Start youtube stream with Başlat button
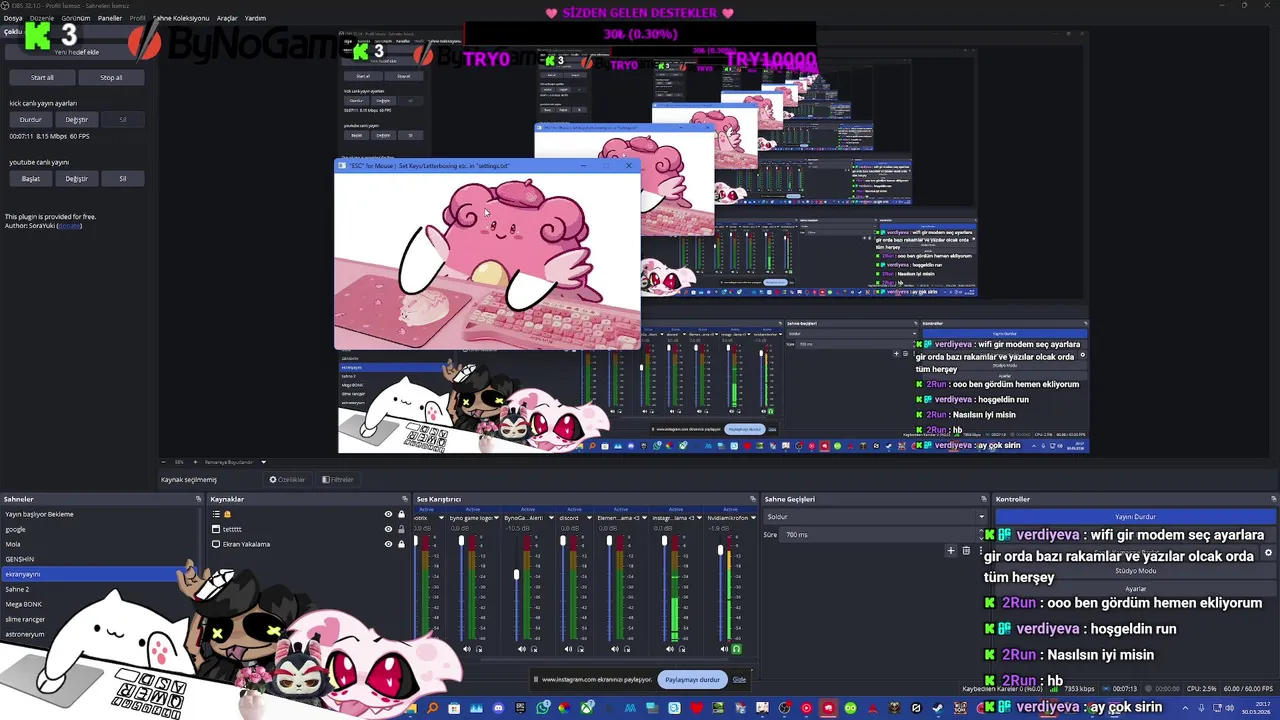The height and width of the screenshot is (720, 1280). 31,178
